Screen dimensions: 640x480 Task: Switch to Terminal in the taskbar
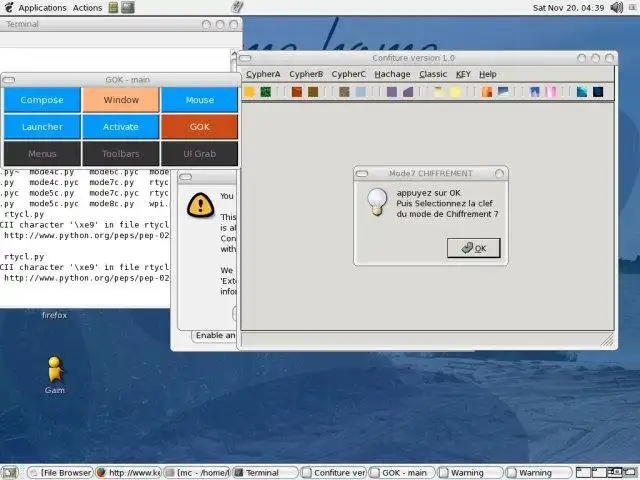pos(266,473)
